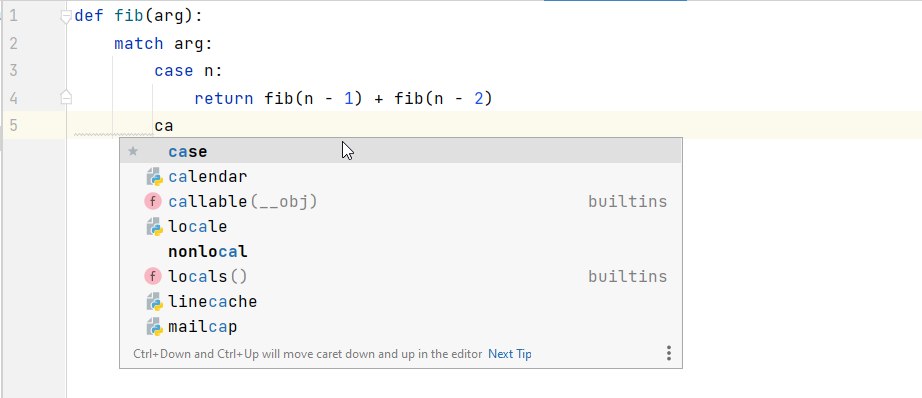Click the Python module icon next to mailcap
This screenshot has height=398, width=922.
pyautogui.click(x=153, y=327)
